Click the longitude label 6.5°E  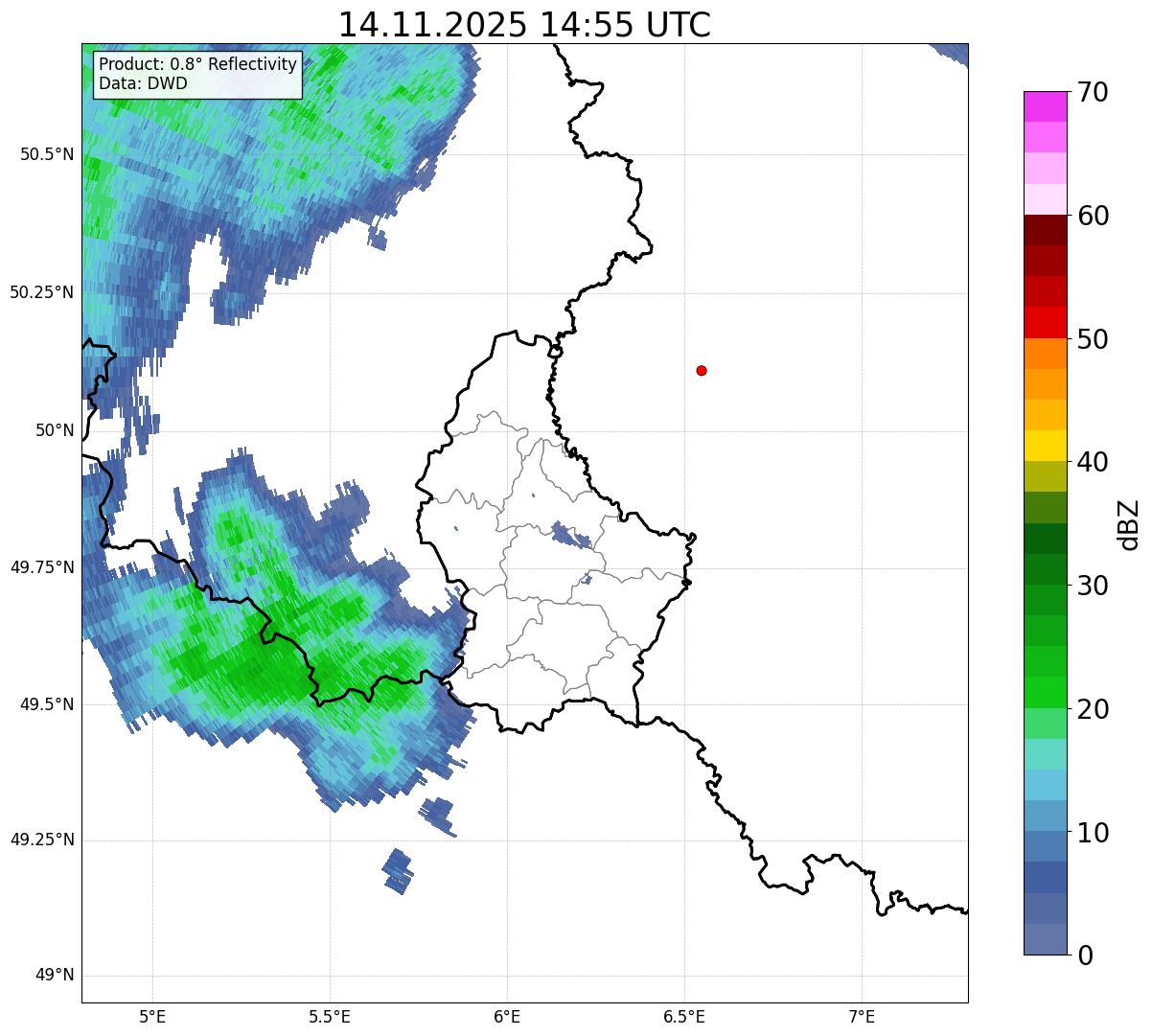click(684, 1016)
